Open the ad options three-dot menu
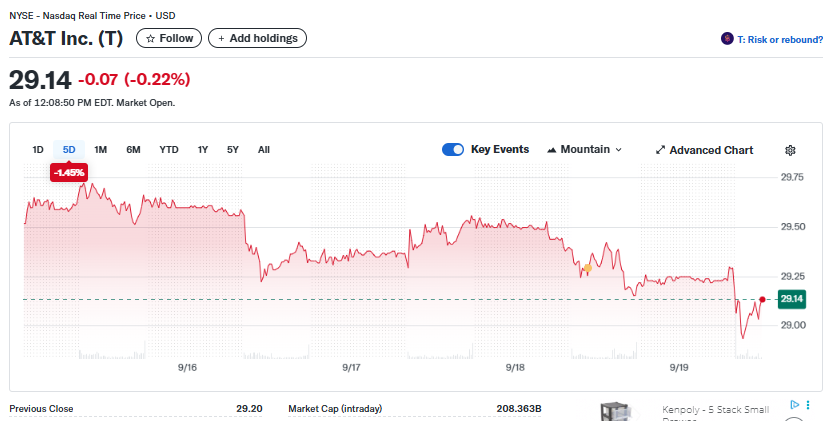Image resolution: width=840 pixels, height=421 pixels. (x=808, y=405)
